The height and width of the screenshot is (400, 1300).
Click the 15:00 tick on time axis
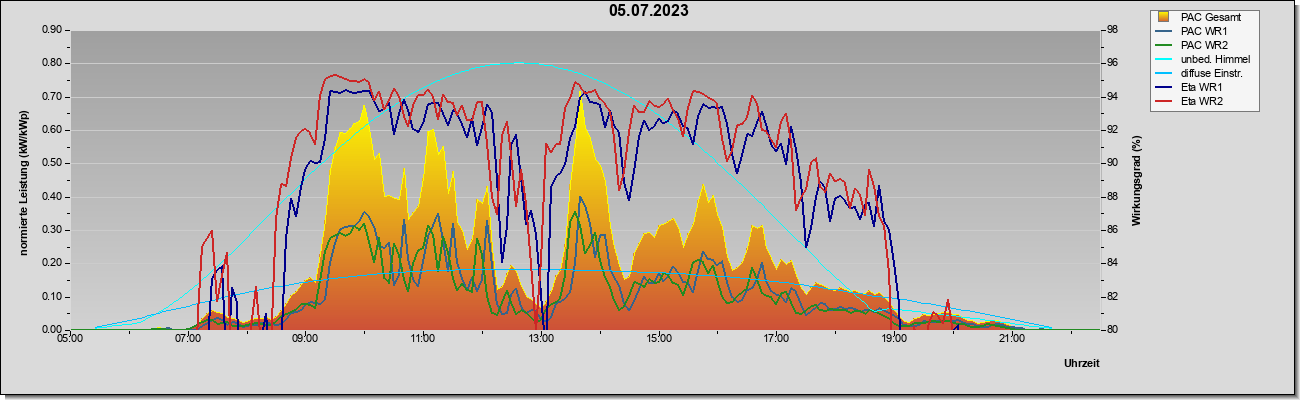pyautogui.click(x=658, y=339)
